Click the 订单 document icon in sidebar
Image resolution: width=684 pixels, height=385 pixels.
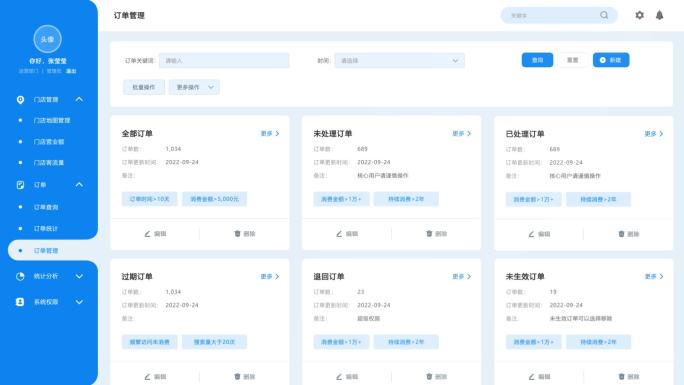[20, 185]
